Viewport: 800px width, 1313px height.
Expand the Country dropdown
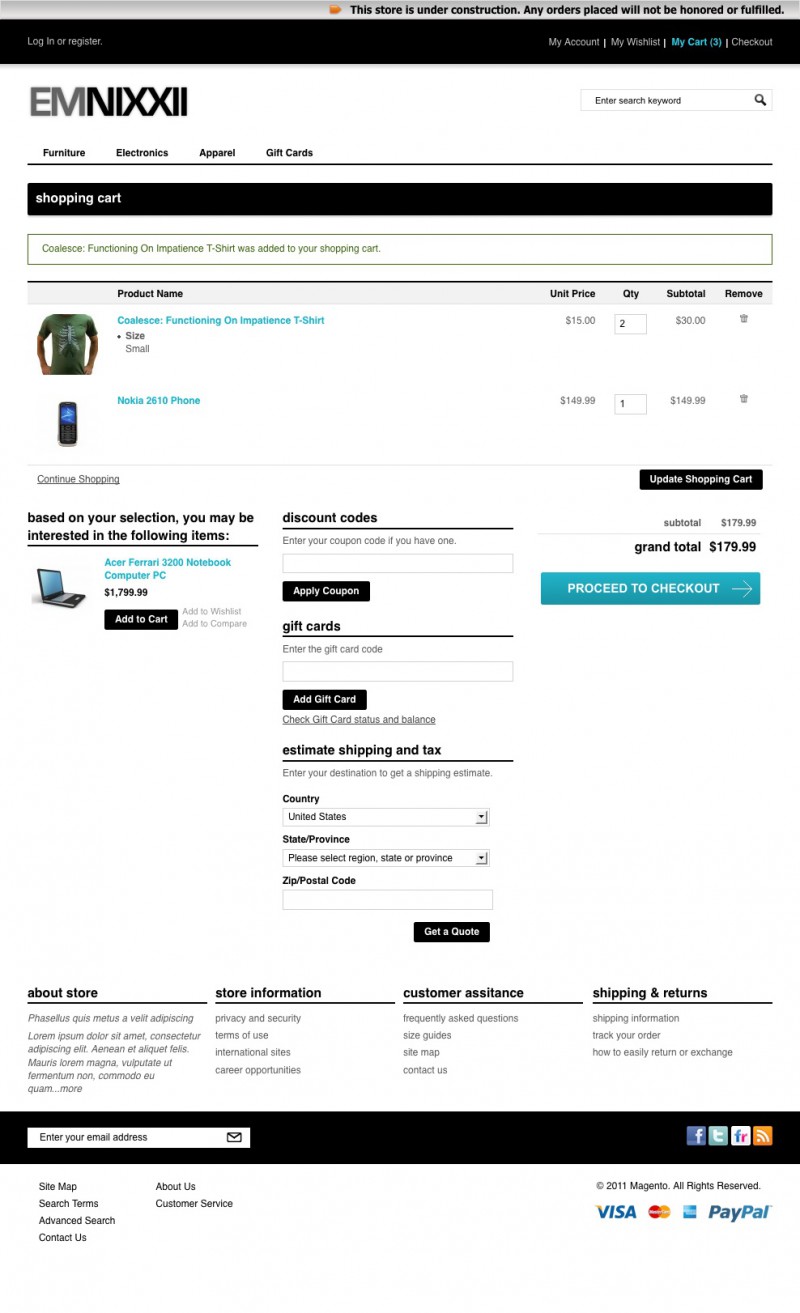tap(386, 817)
